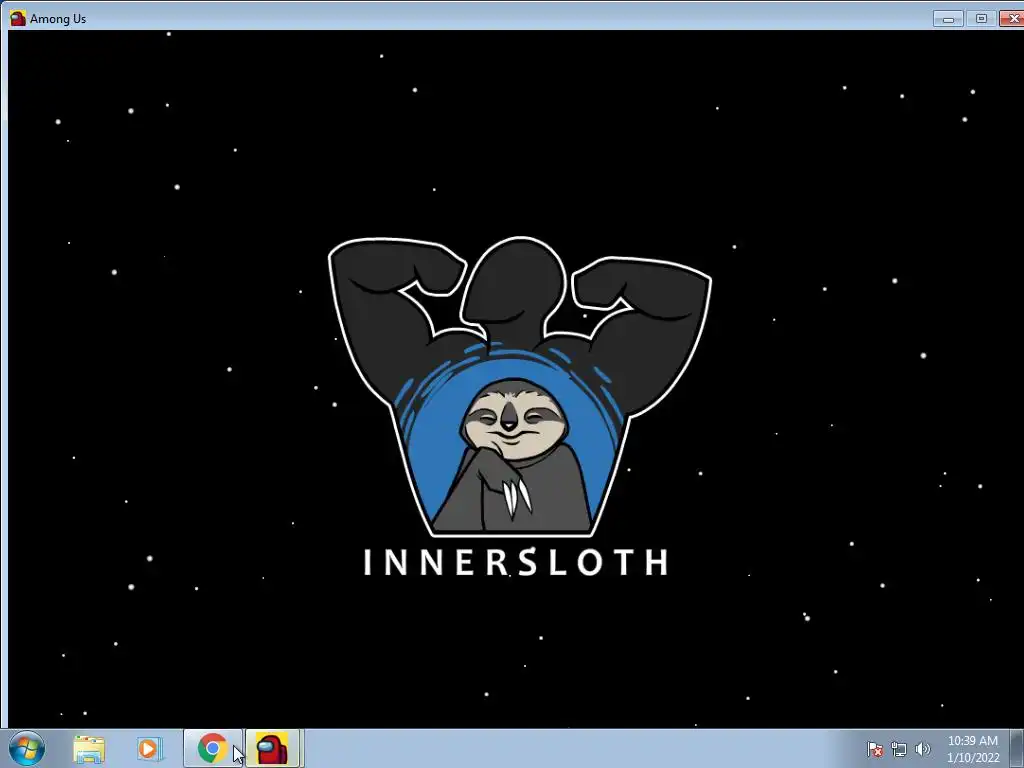The height and width of the screenshot is (768, 1024).
Task: Close the Among Us window
Action: click(x=1012, y=19)
